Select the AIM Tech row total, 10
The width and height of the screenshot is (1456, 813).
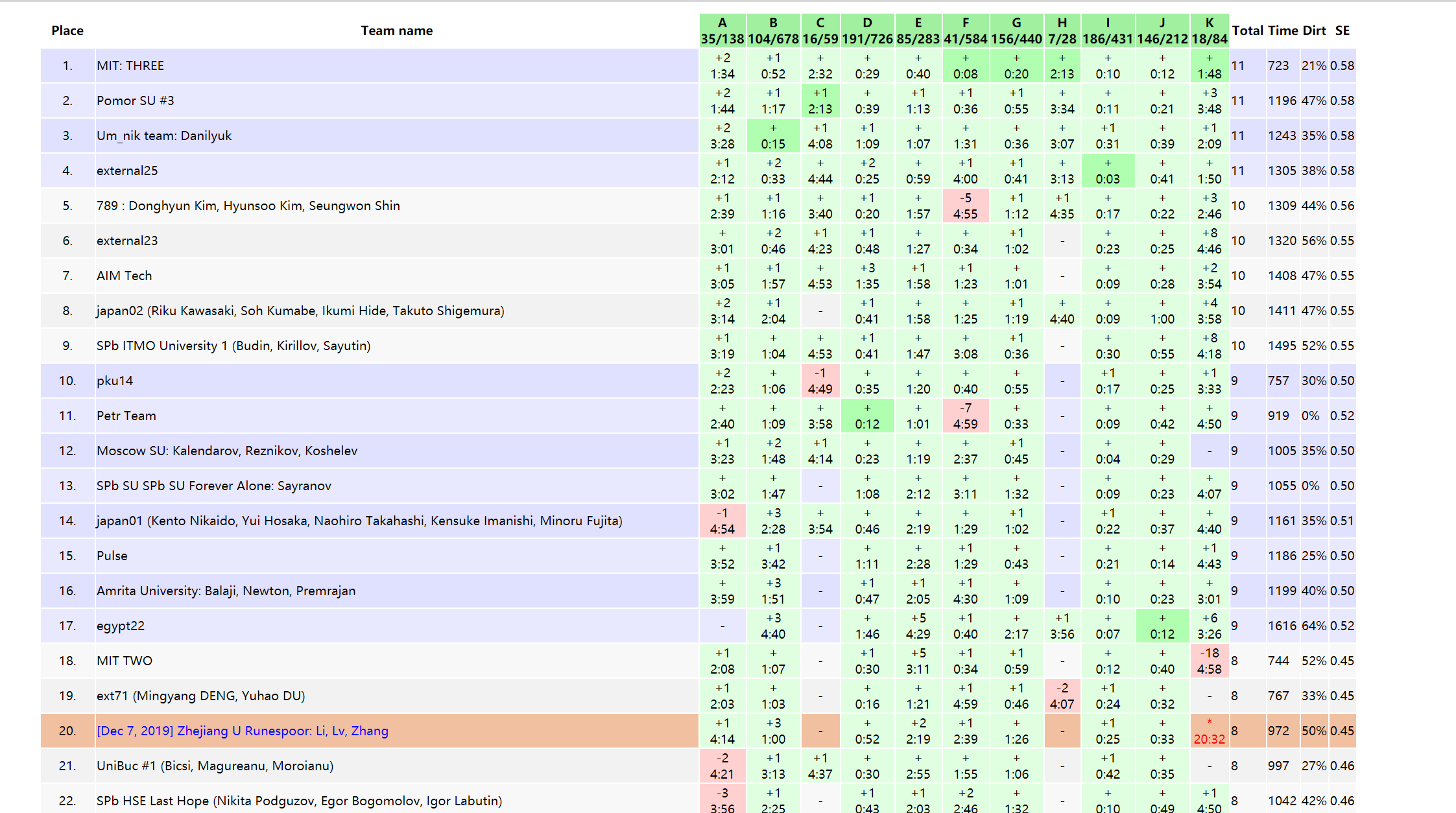tap(1238, 276)
